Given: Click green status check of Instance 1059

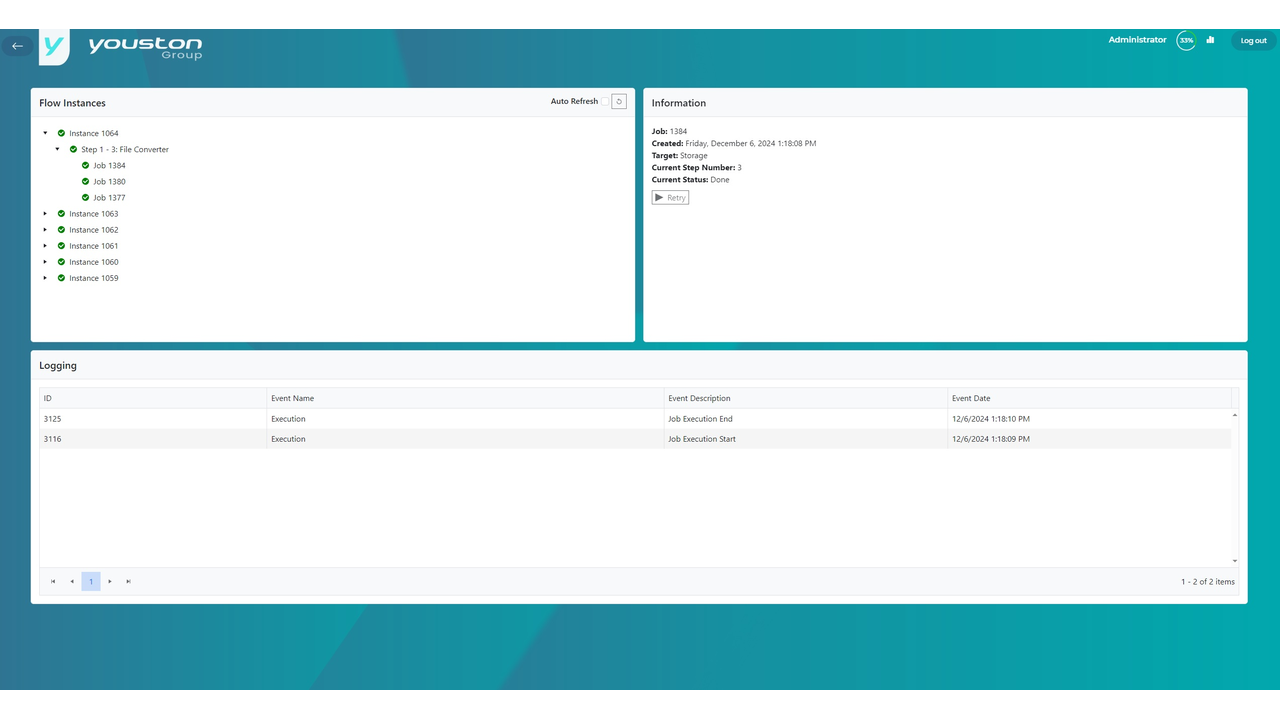Looking at the screenshot, I should [x=61, y=277].
